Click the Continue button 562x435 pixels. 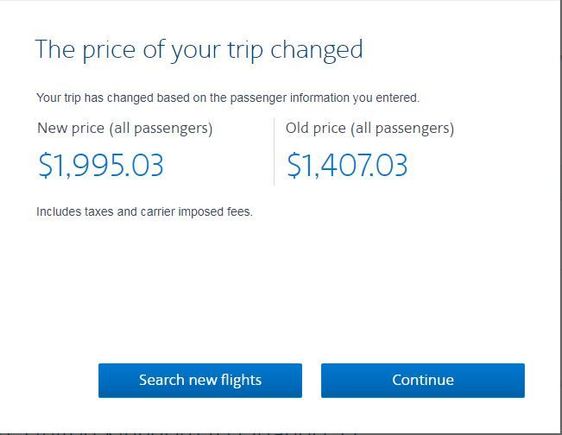[x=423, y=380]
